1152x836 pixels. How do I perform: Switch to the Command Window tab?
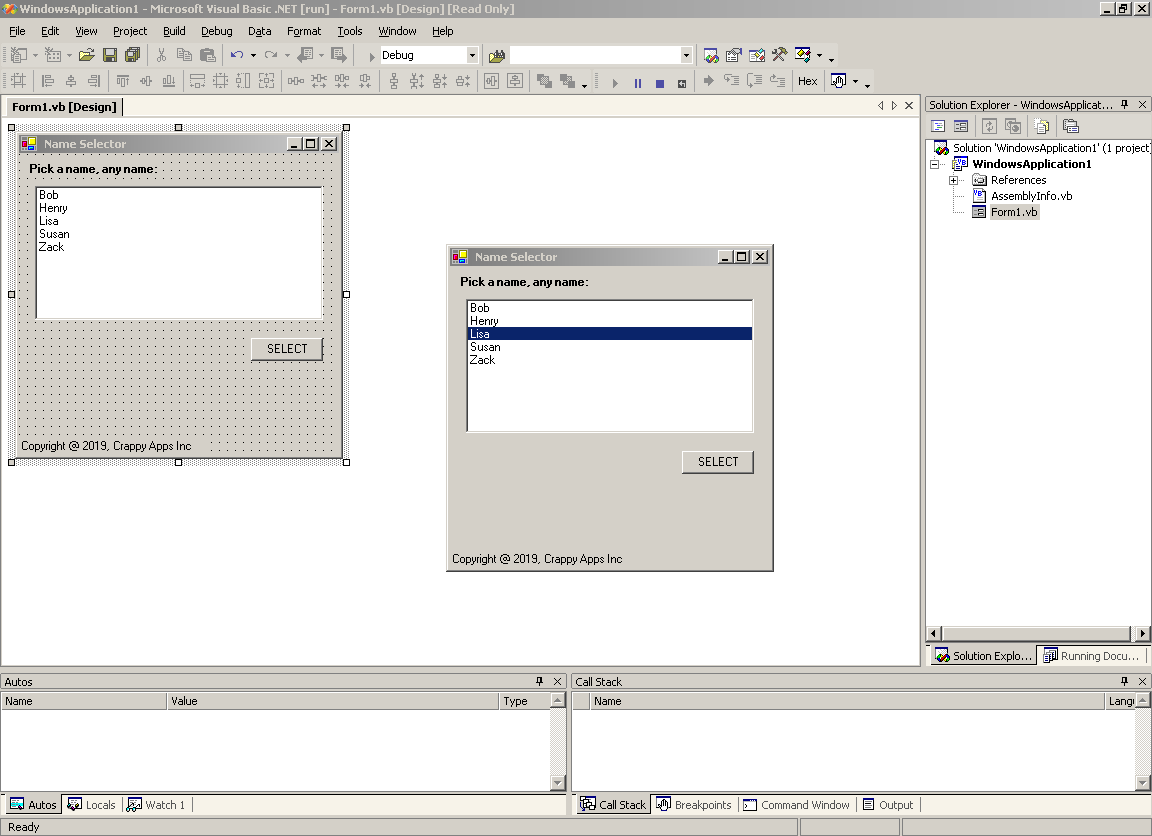click(796, 805)
